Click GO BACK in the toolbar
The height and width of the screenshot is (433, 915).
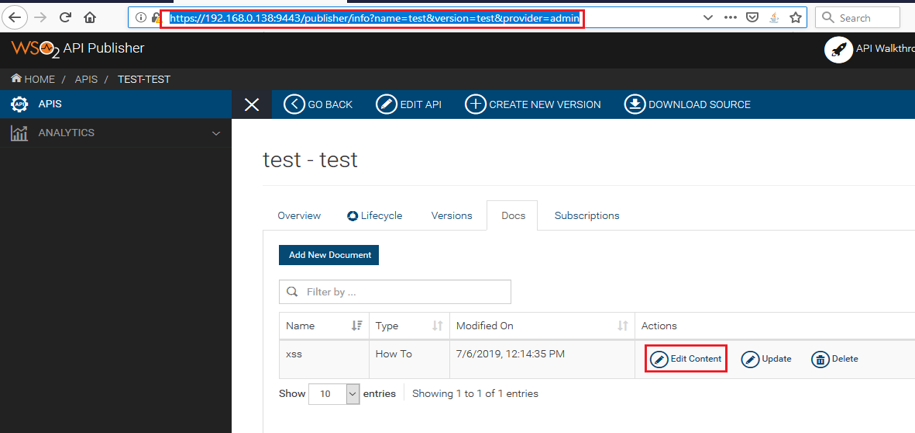tap(318, 104)
